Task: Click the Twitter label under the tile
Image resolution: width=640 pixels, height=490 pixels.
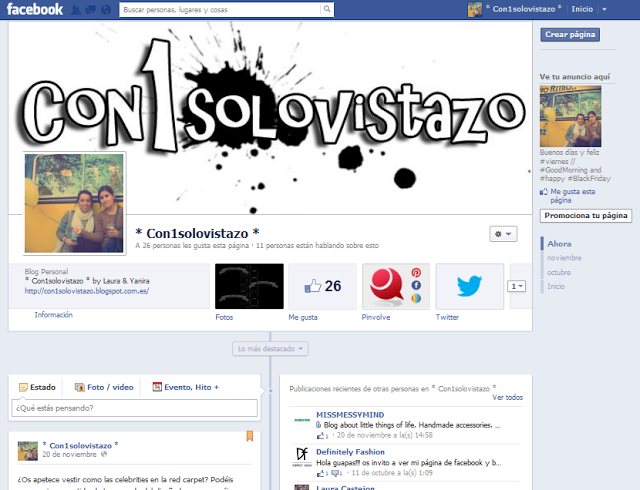Action: click(x=447, y=317)
